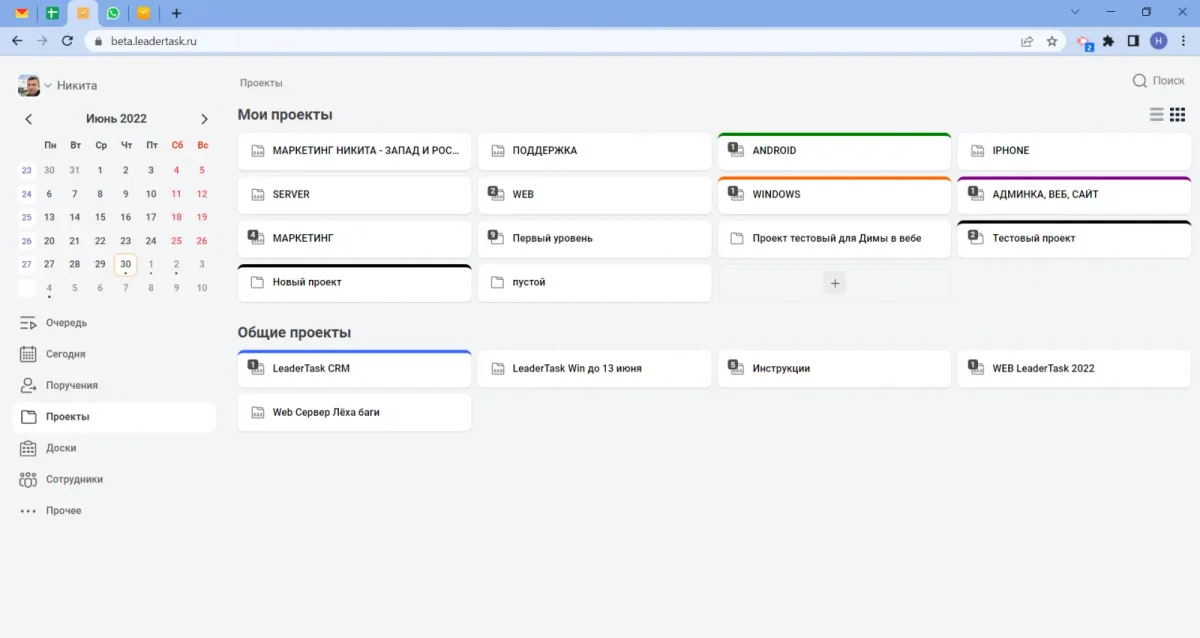Switch to list view layout
Viewport: 1200px width, 638px height.
(1157, 115)
